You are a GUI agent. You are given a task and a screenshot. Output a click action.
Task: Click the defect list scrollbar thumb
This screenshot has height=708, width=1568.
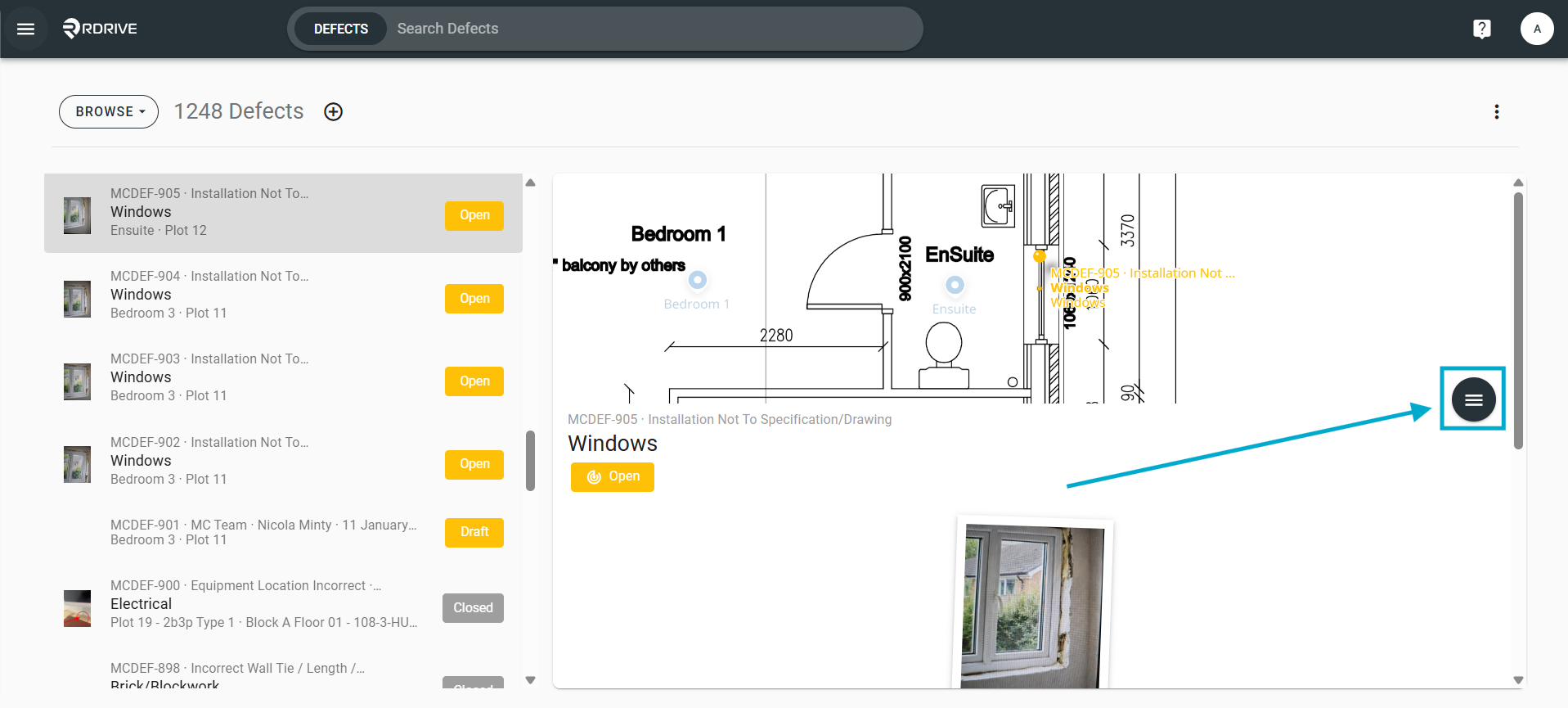[x=530, y=461]
